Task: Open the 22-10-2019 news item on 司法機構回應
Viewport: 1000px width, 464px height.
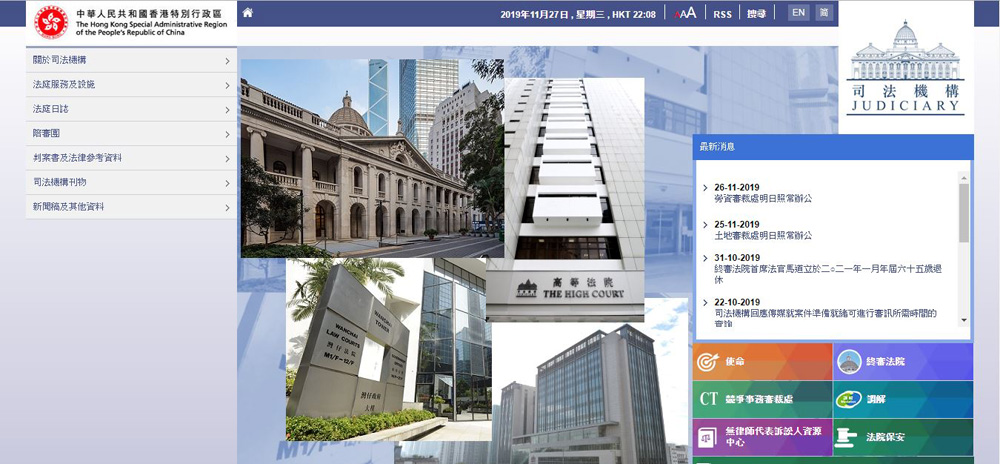Action: point(825,318)
